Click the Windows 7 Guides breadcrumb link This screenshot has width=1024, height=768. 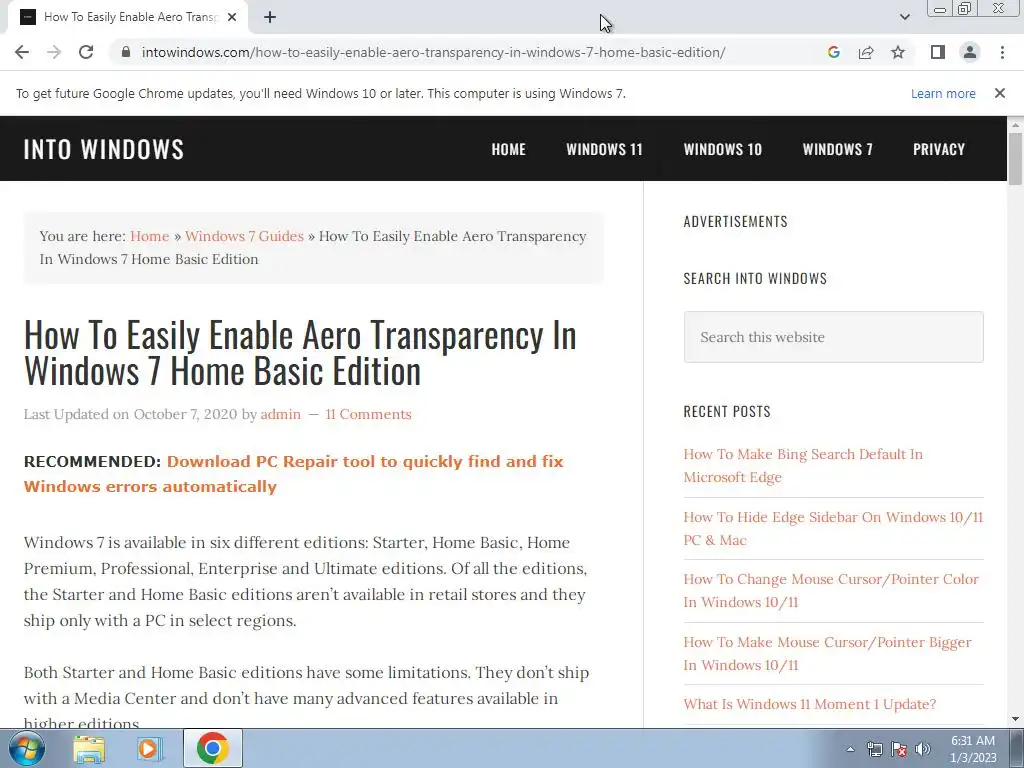click(x=244, y=236)
